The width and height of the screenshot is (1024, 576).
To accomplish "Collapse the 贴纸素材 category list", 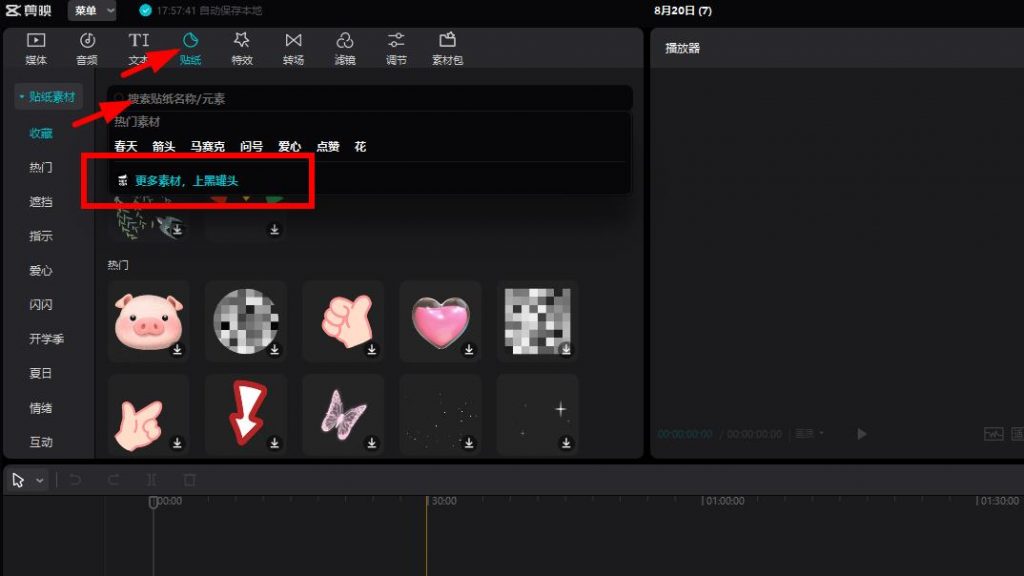I will [x=48, y=97].
